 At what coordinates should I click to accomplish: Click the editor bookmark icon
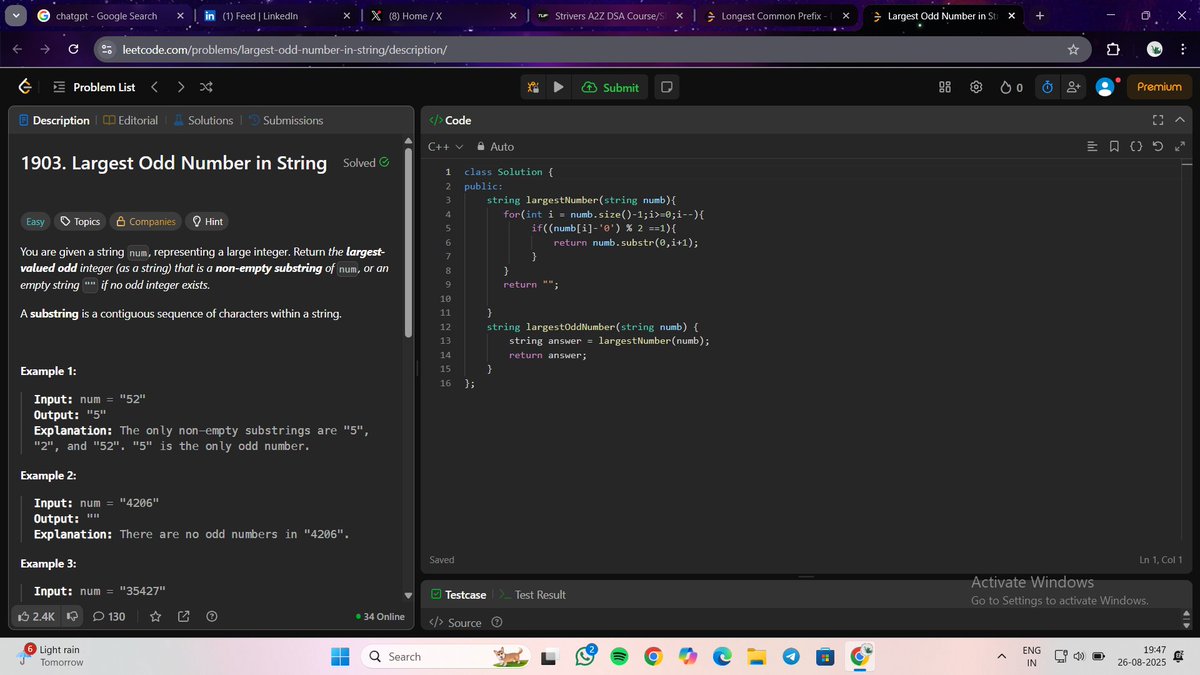[x=1115, y=147]
